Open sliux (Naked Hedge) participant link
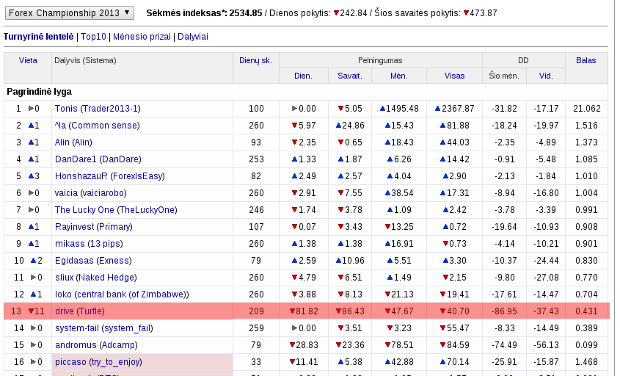Viewport: 620px width, 376px height. click(x=96, y=278)
